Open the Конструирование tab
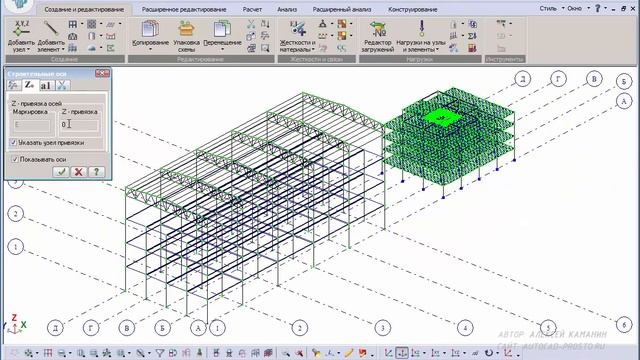Image resolution: width=640 pixels, height=360 pixels. (413, 9)
